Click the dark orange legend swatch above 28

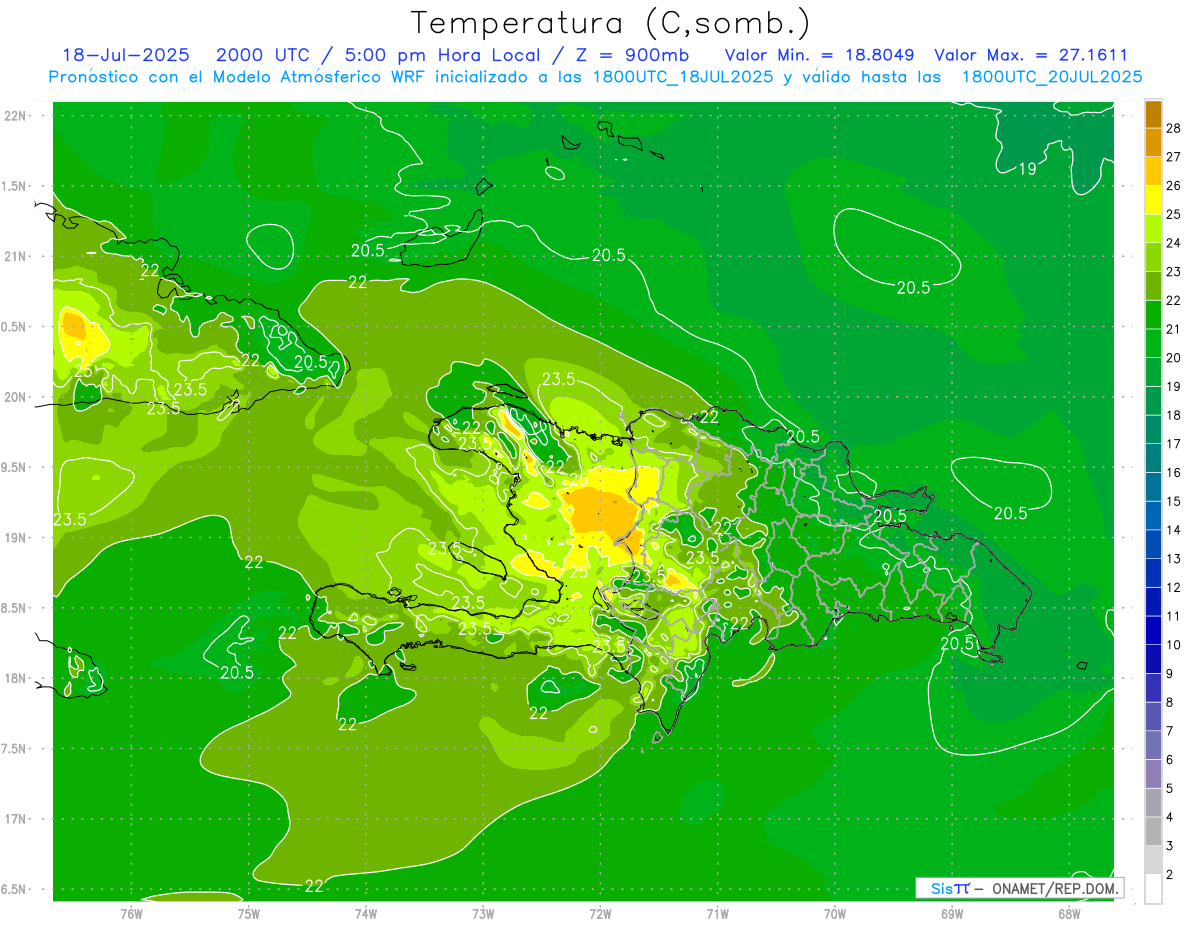pyautogui.click(x=1153, y=114)
